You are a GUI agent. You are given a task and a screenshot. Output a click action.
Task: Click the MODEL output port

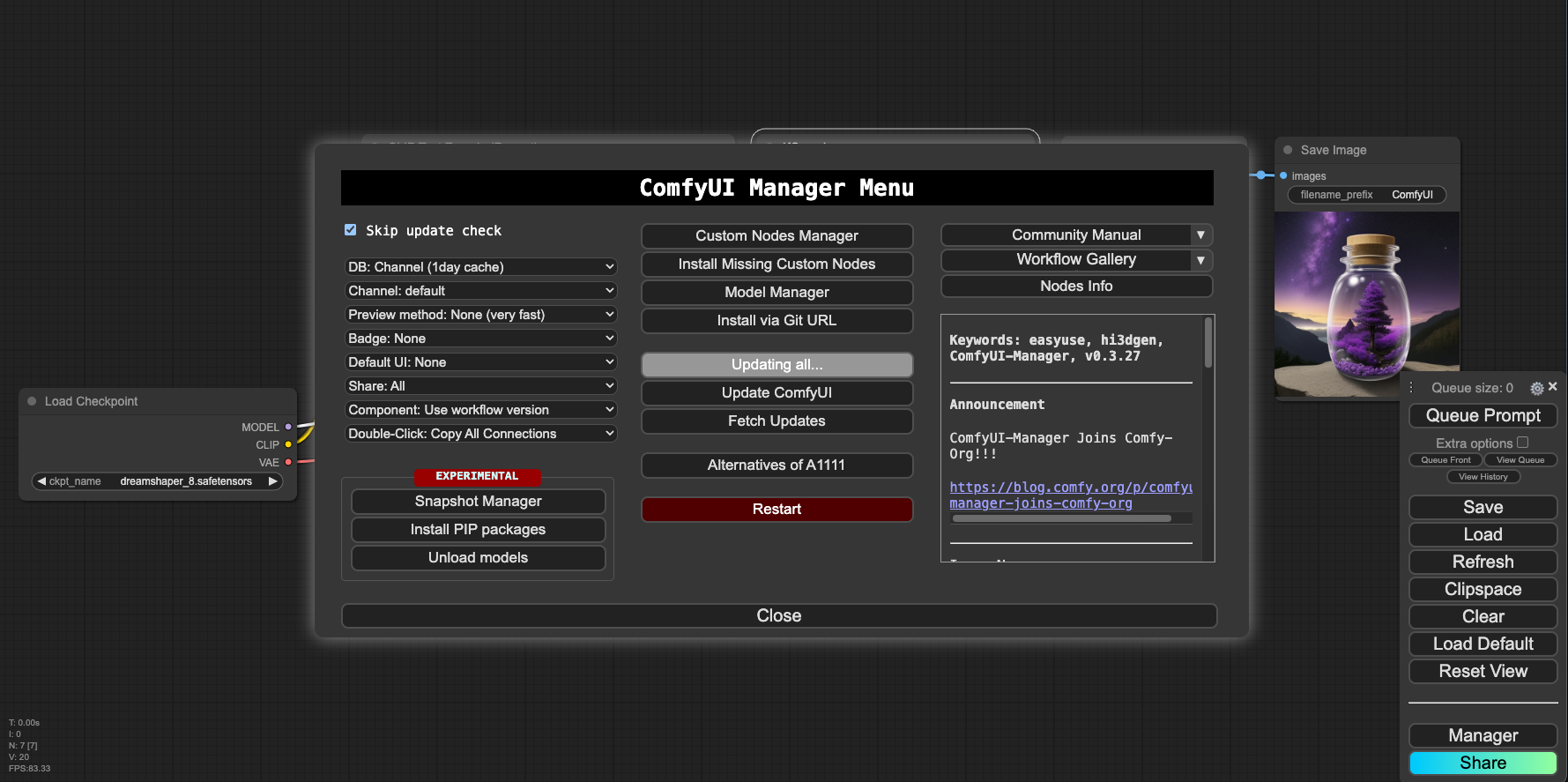[288, 427]
